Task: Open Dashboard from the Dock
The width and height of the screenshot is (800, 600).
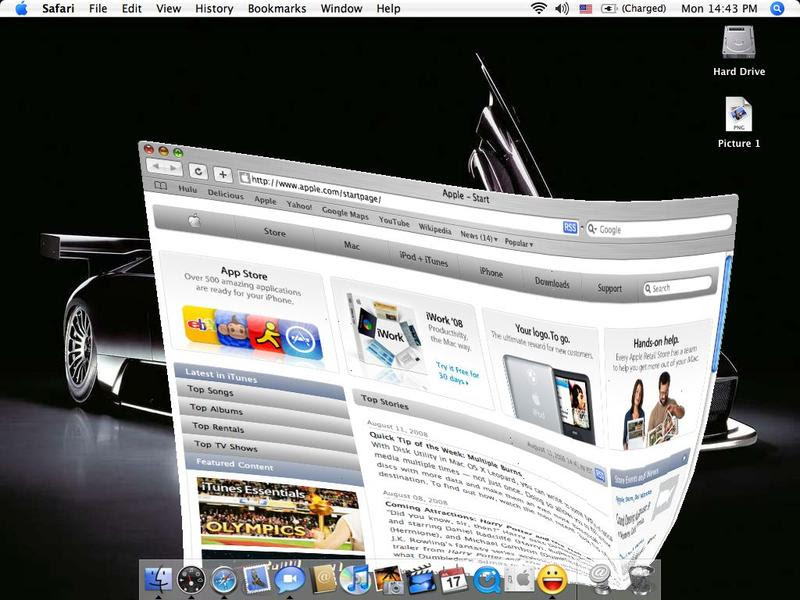Action: (191, 580)
